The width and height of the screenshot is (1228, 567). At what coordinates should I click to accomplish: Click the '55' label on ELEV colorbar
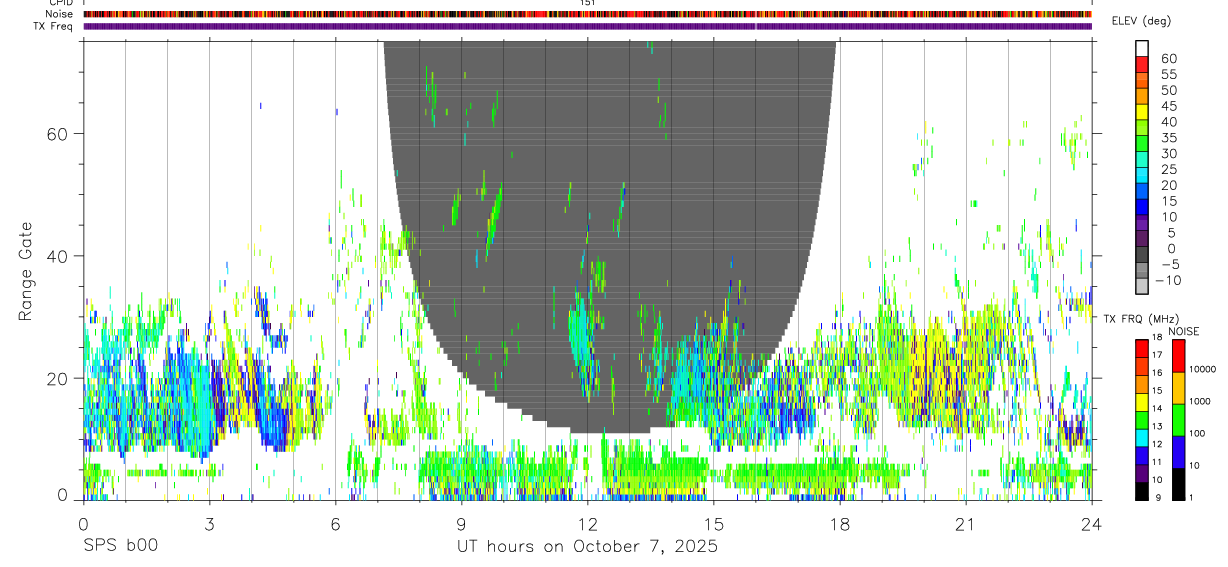pyautogui.click(x=1167, y=73)
